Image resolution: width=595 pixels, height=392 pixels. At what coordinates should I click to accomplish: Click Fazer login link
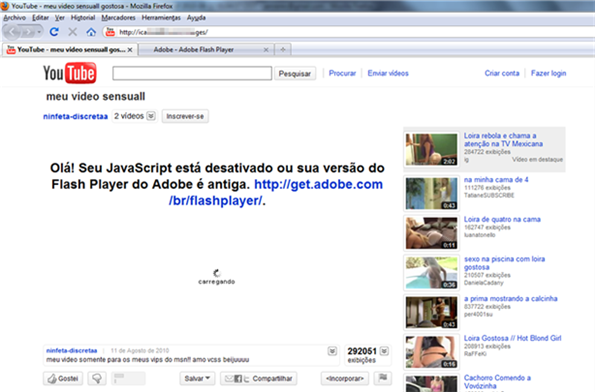(548, 73)
